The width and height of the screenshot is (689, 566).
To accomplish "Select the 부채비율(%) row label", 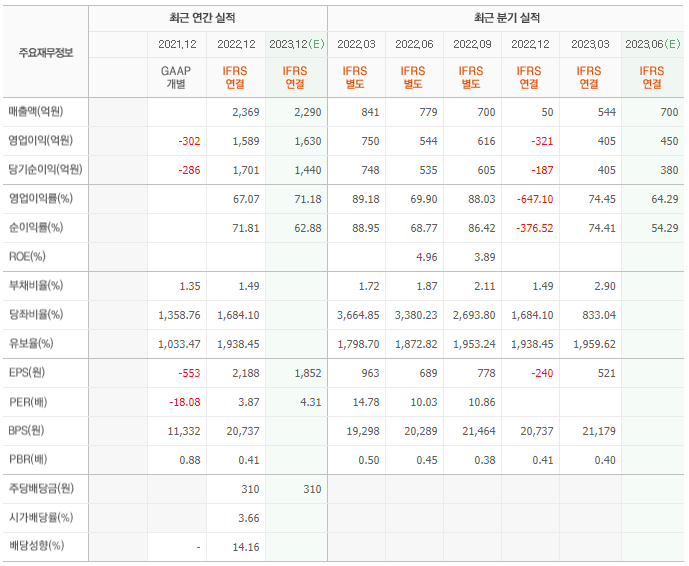I will coord(36,286).
